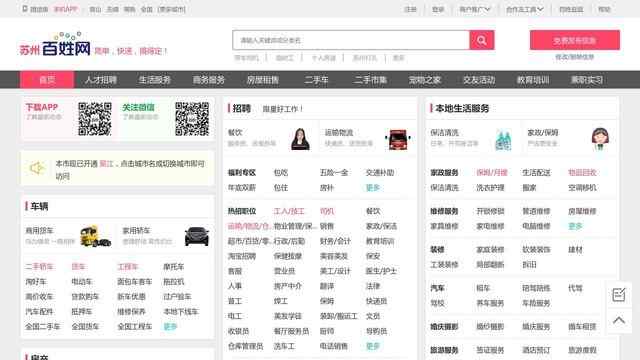Click the red truck image for 运输物流
This screenshot has height=360, width=640.
[398, 139]
